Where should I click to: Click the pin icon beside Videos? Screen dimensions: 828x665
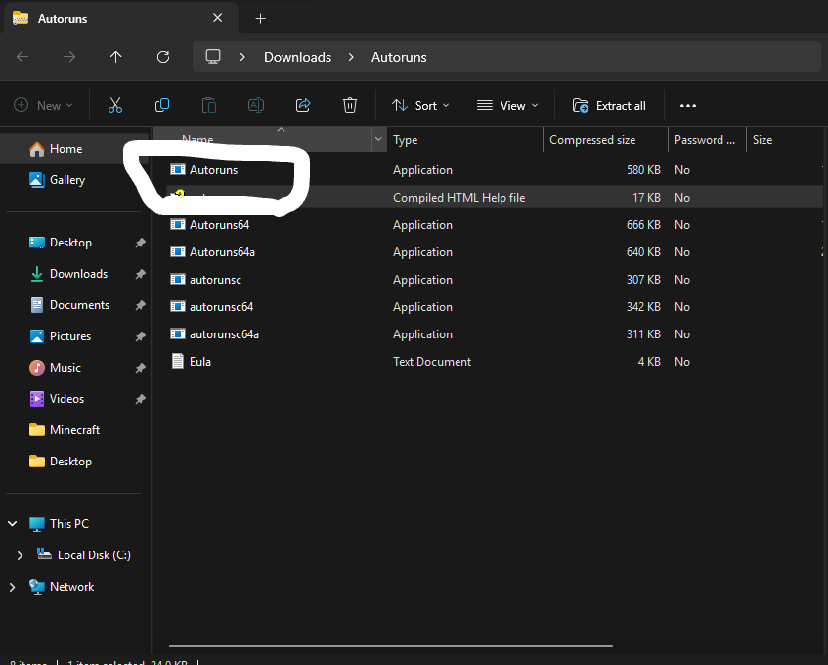tap(140, 399)
